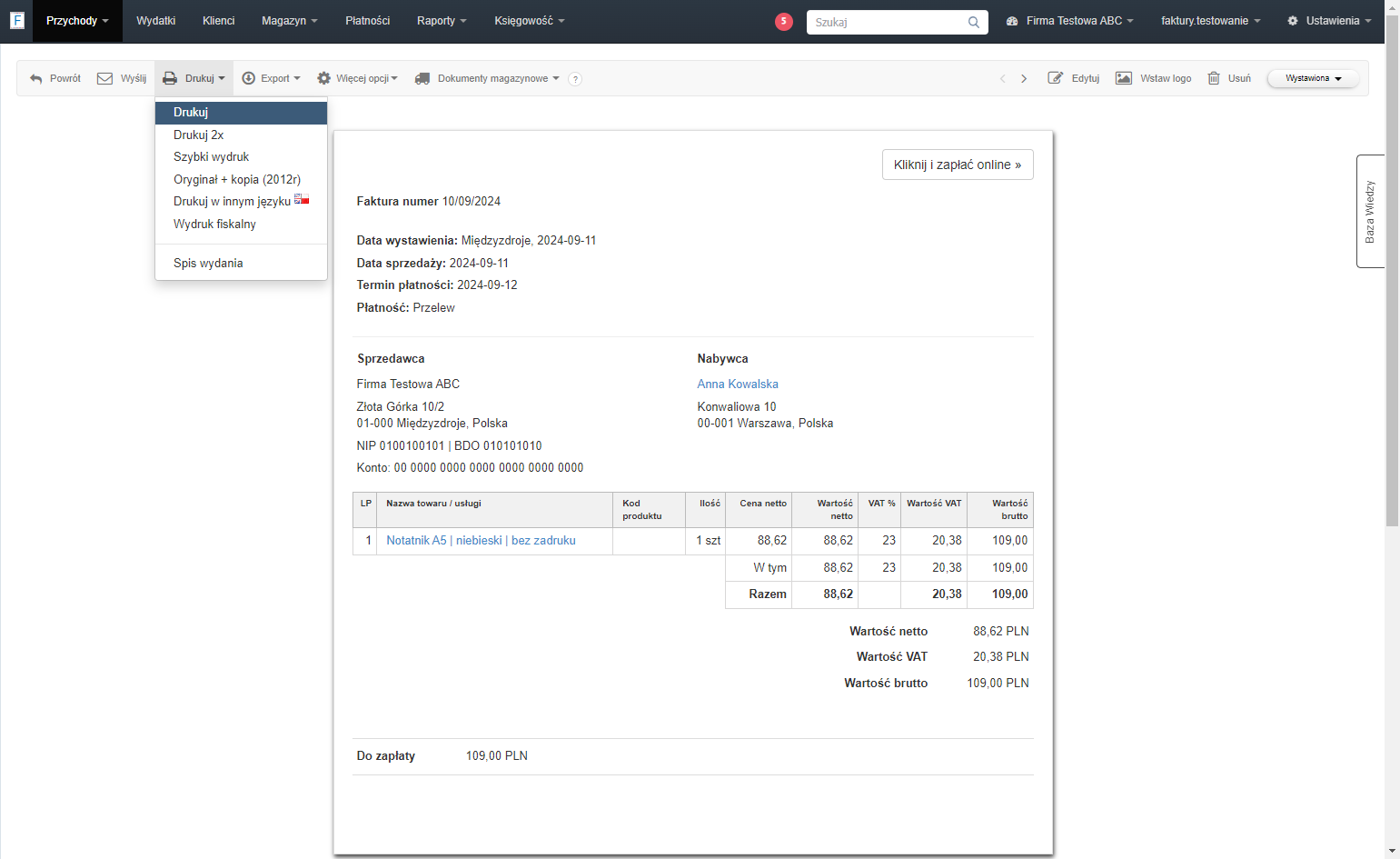
Task: Click the Powrót back arrow icon
Action: click(36, 79)
